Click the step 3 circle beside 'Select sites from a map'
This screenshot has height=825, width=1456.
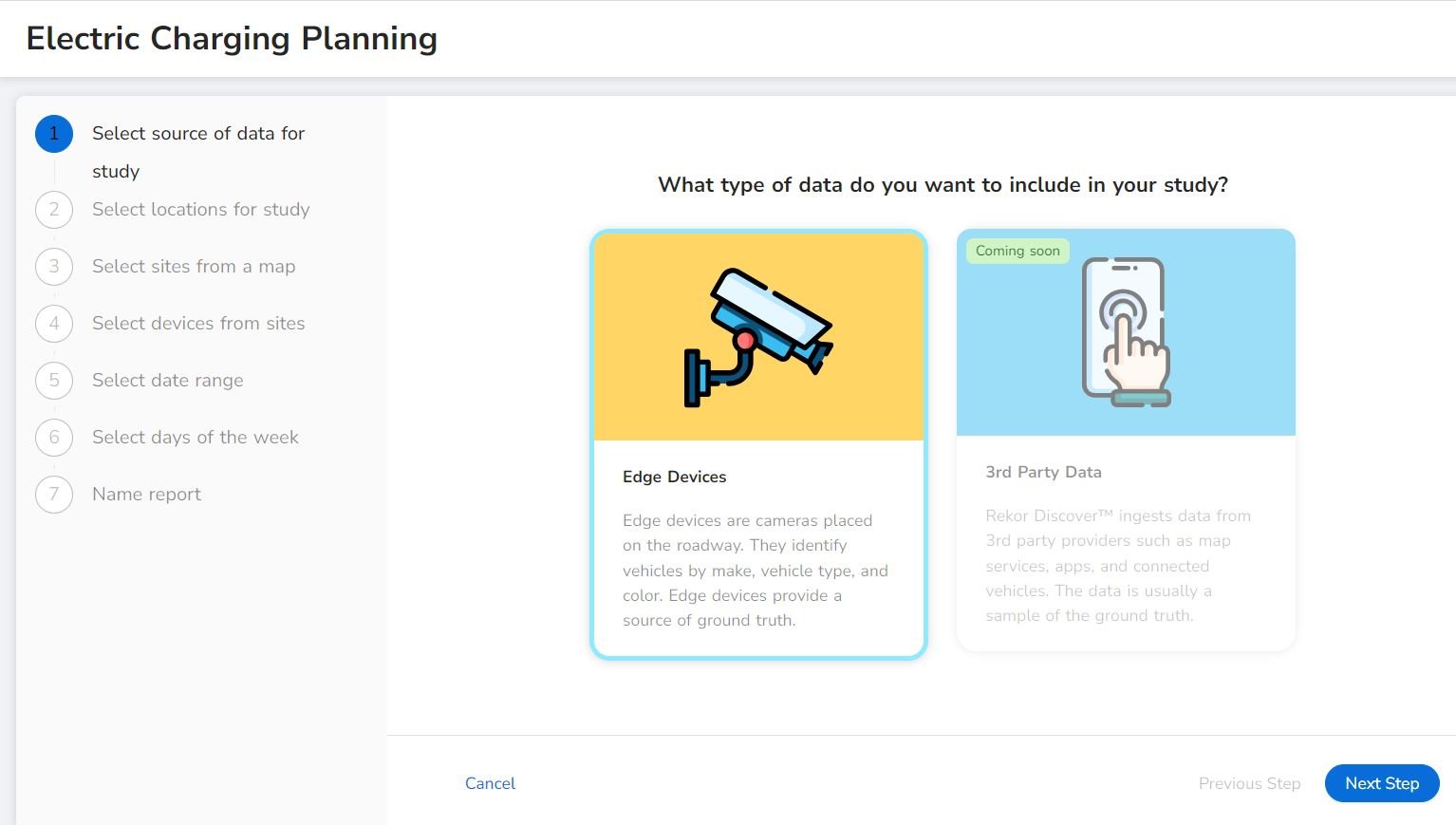(x=53, y=267)
